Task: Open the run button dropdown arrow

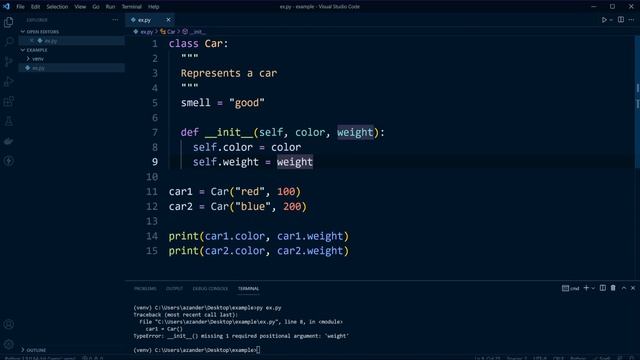Action: 611,20
